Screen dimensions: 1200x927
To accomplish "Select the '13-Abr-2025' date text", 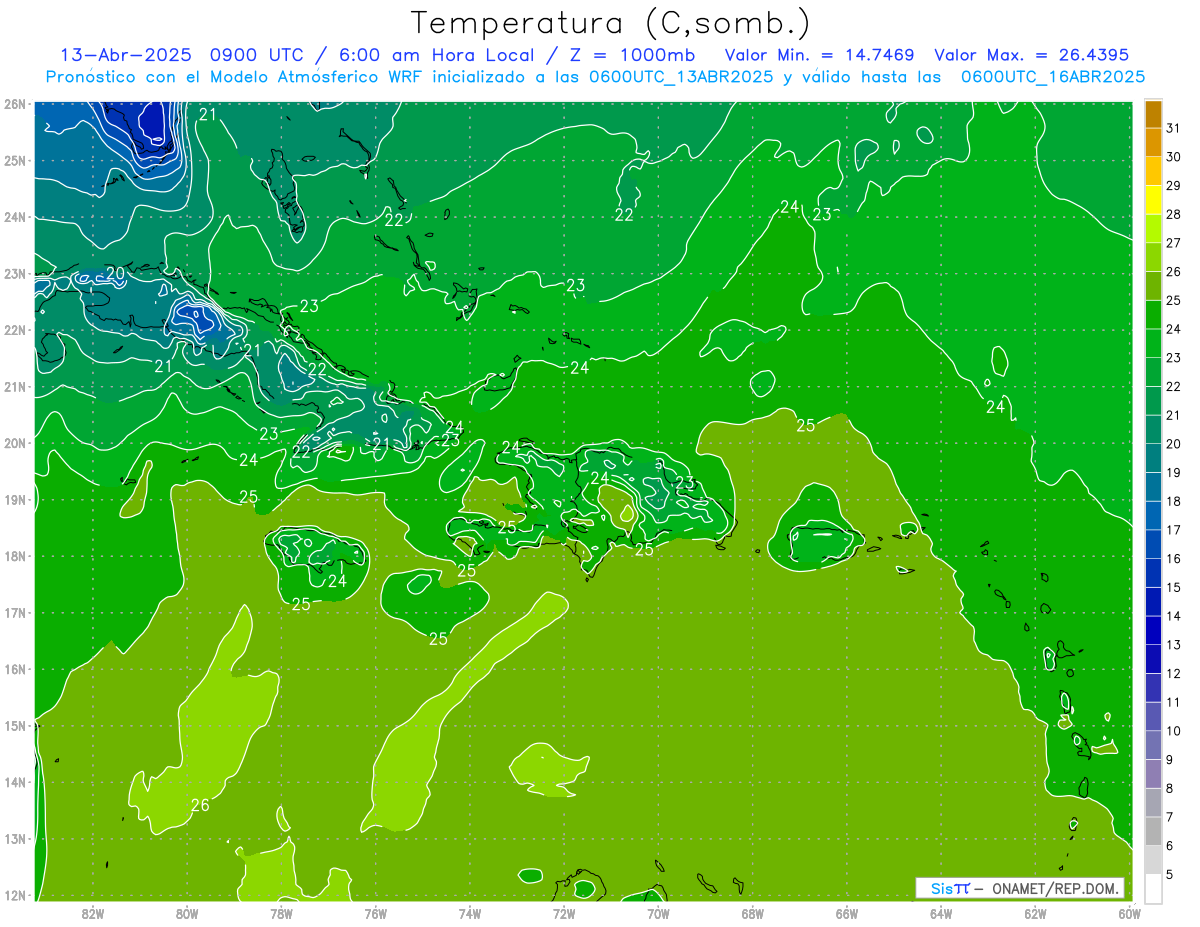I will [x=125, y=55].
